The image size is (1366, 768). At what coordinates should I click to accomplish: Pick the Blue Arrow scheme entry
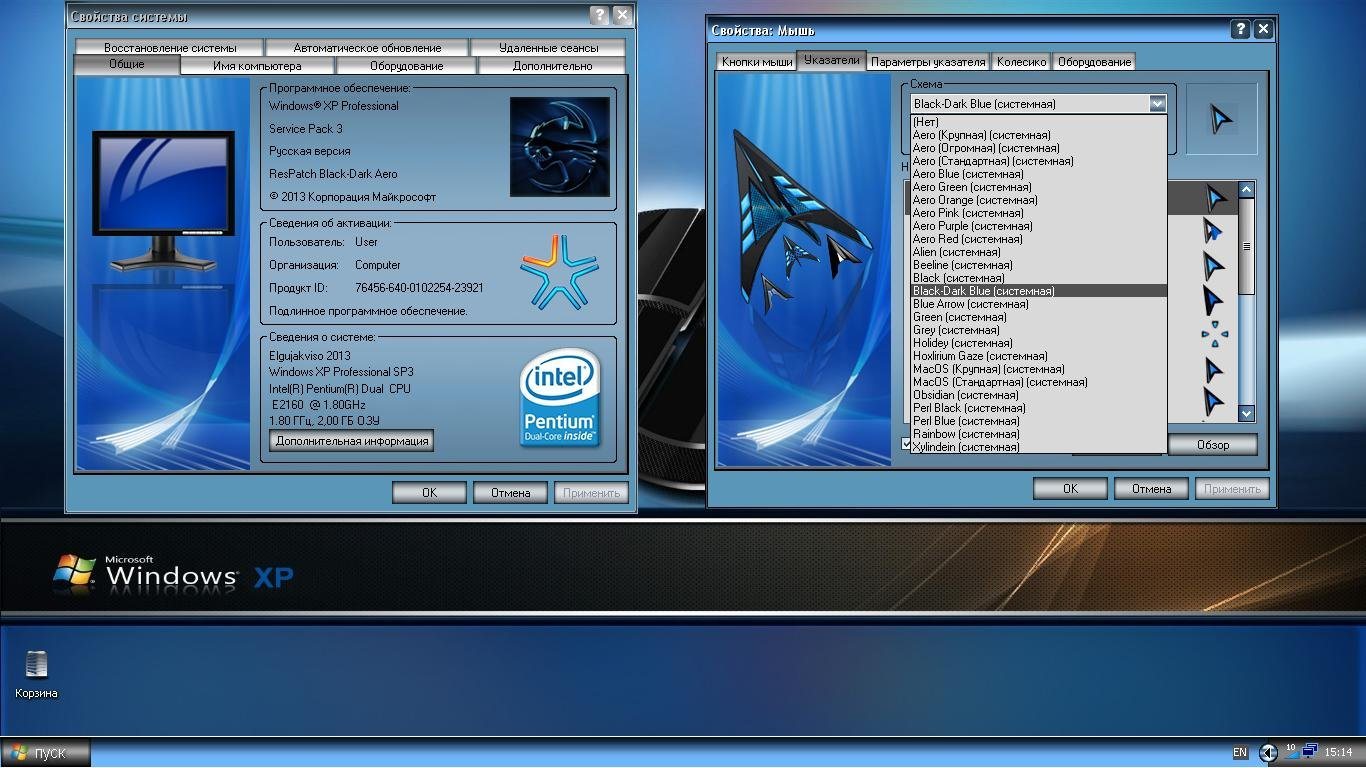[x=1038, y=304]
